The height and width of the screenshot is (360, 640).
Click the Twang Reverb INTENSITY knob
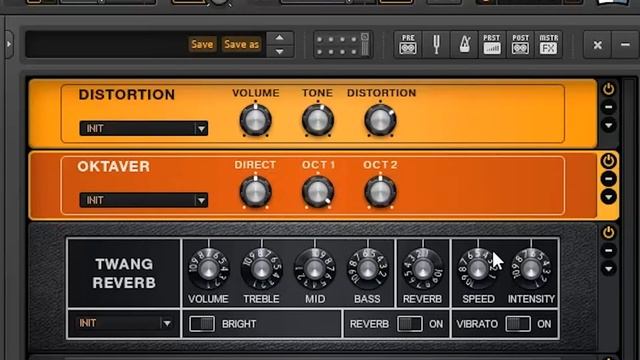[x=531, y=269]
